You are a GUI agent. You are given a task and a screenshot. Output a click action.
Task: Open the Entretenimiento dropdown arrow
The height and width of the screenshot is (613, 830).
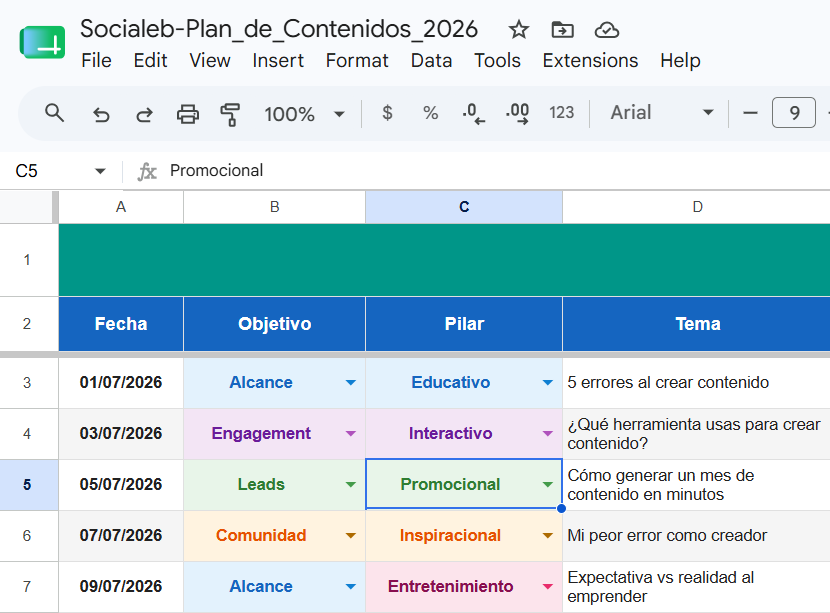pos(548,587)
